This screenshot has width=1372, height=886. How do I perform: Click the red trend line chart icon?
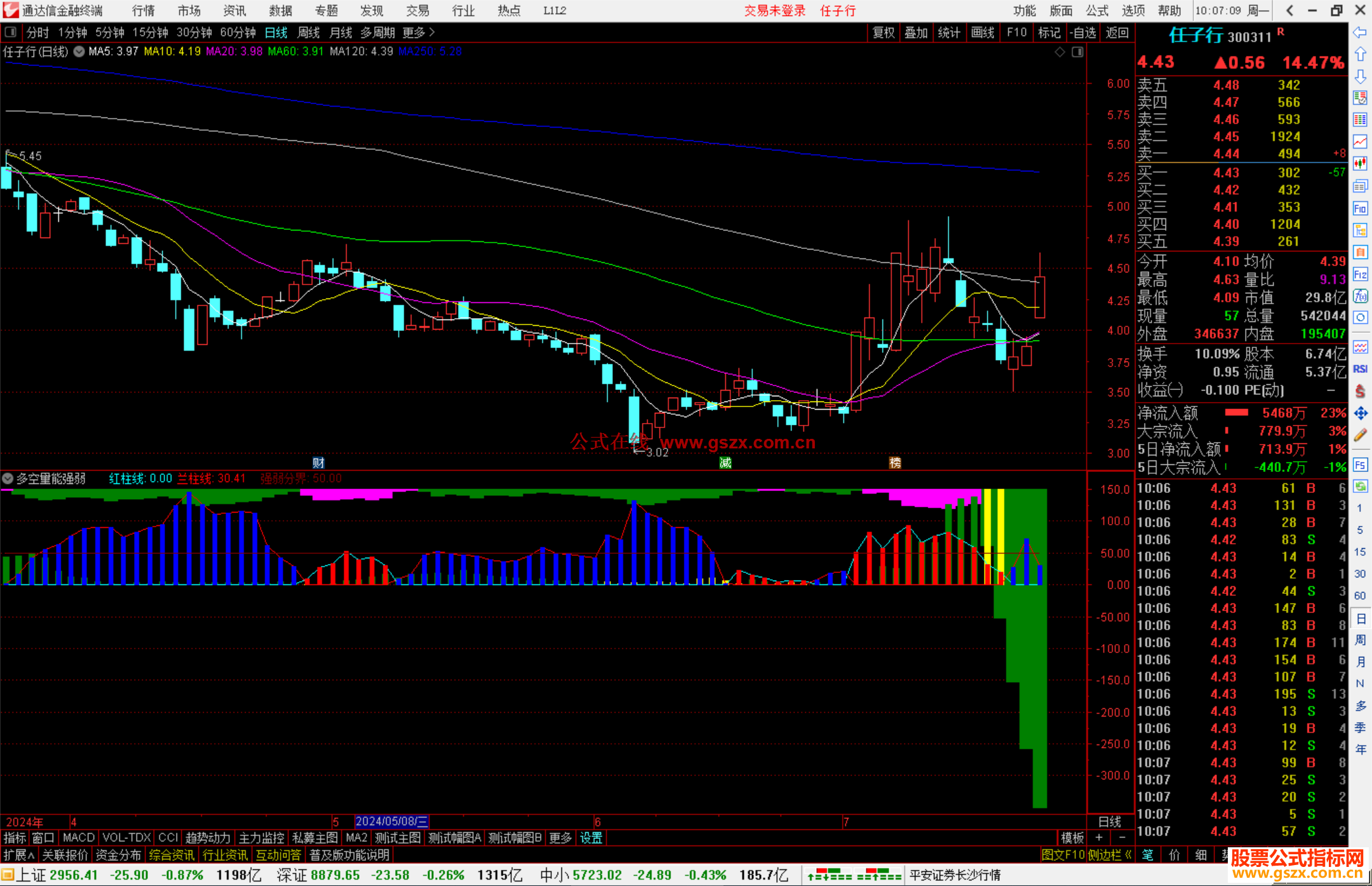1360,142
